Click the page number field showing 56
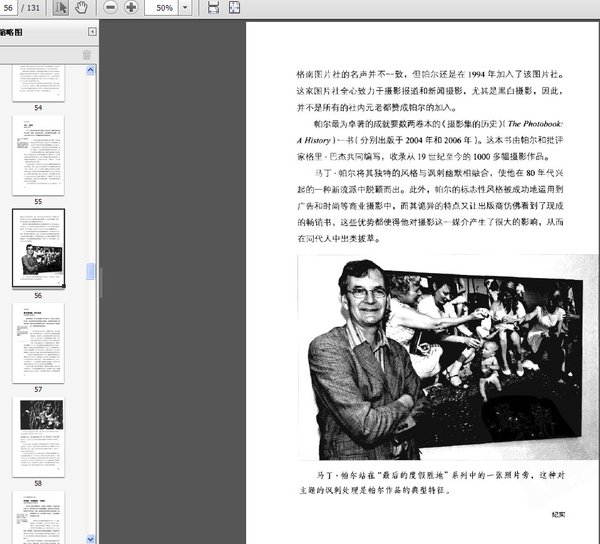Screen dimensions: 600x544 click(8, 8)
